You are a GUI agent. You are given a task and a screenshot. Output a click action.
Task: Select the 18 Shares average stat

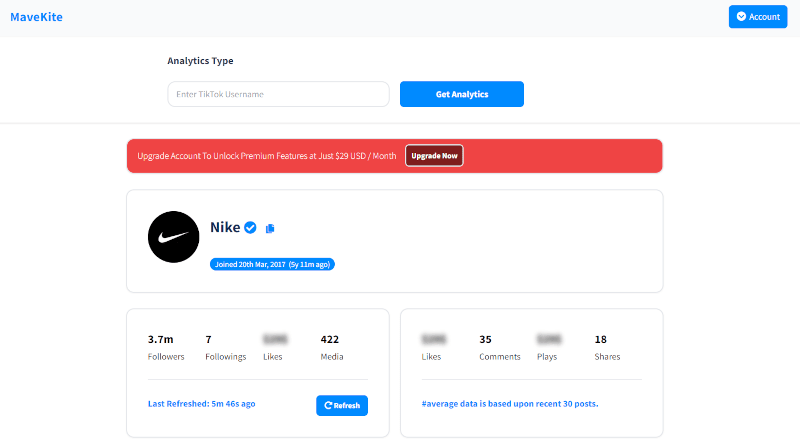(601, 340)
